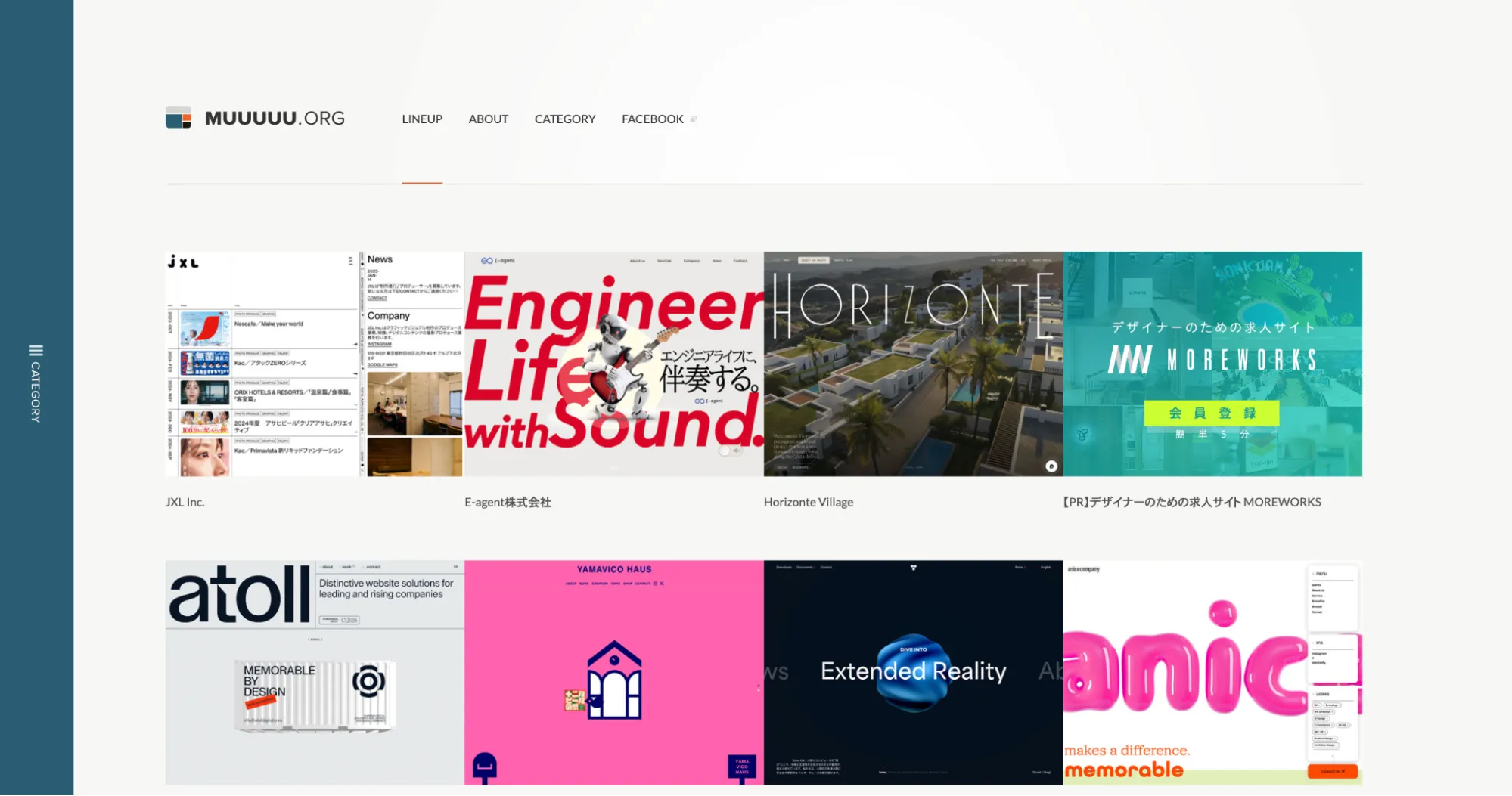Viewport: 1512px width, 796px height.
Task: View the teal MOREWORKS thumbnail
Action: (x=1213, y=364)
